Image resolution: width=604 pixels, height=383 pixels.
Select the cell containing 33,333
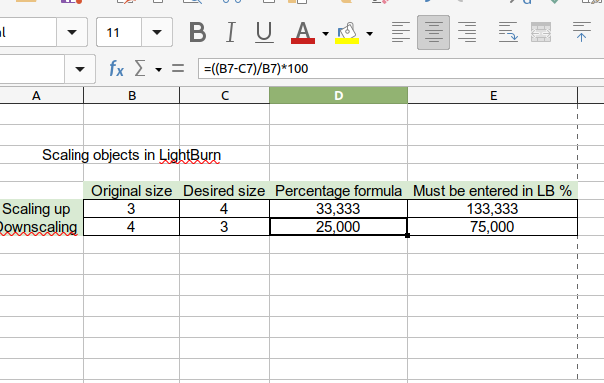click(x=339, y=209)
